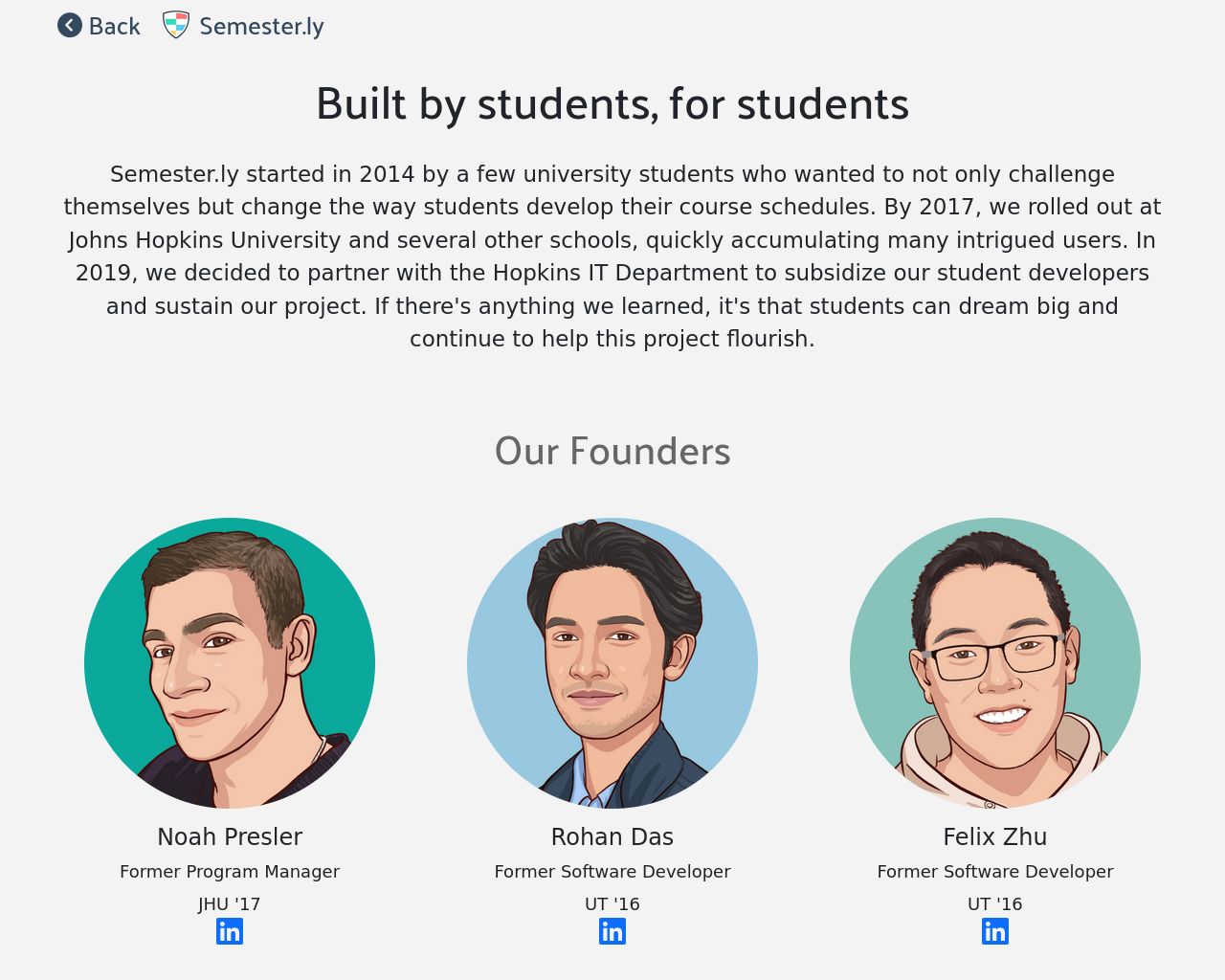Open Noah Presler's LinkedIn icon
The height and width of the screenshot is (980, 1225).
(x=230, y=931)
